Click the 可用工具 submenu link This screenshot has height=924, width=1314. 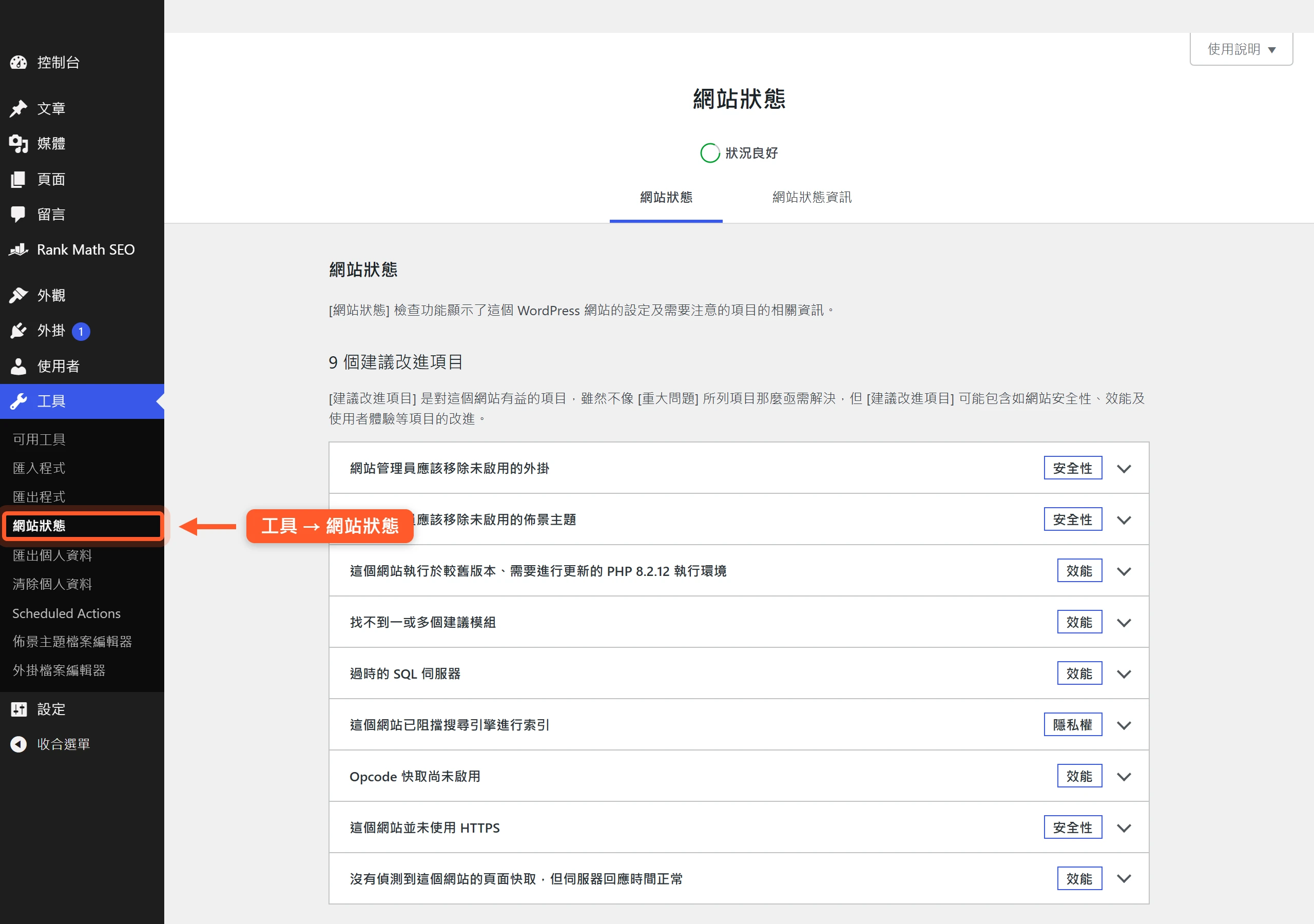click(x=39, y=440)
